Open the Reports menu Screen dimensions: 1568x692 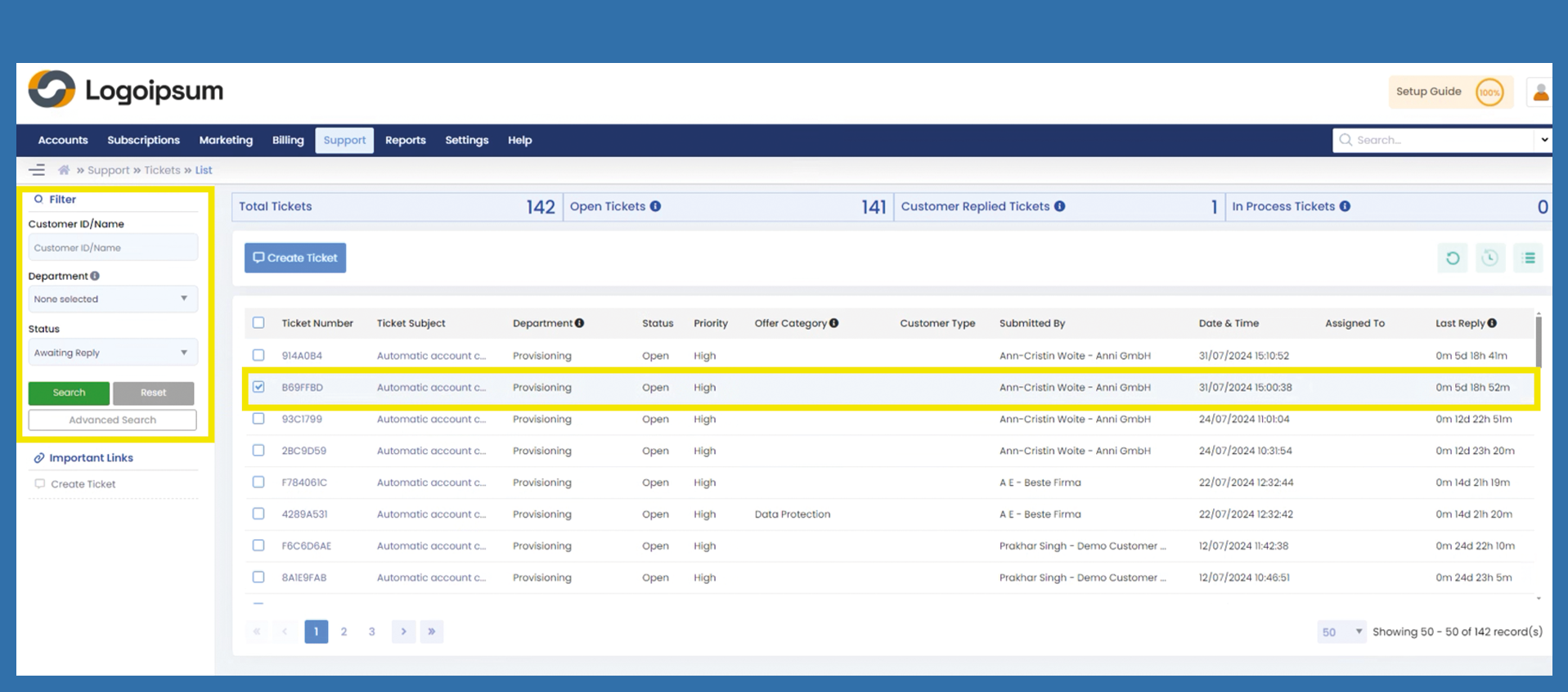point(405,141)
